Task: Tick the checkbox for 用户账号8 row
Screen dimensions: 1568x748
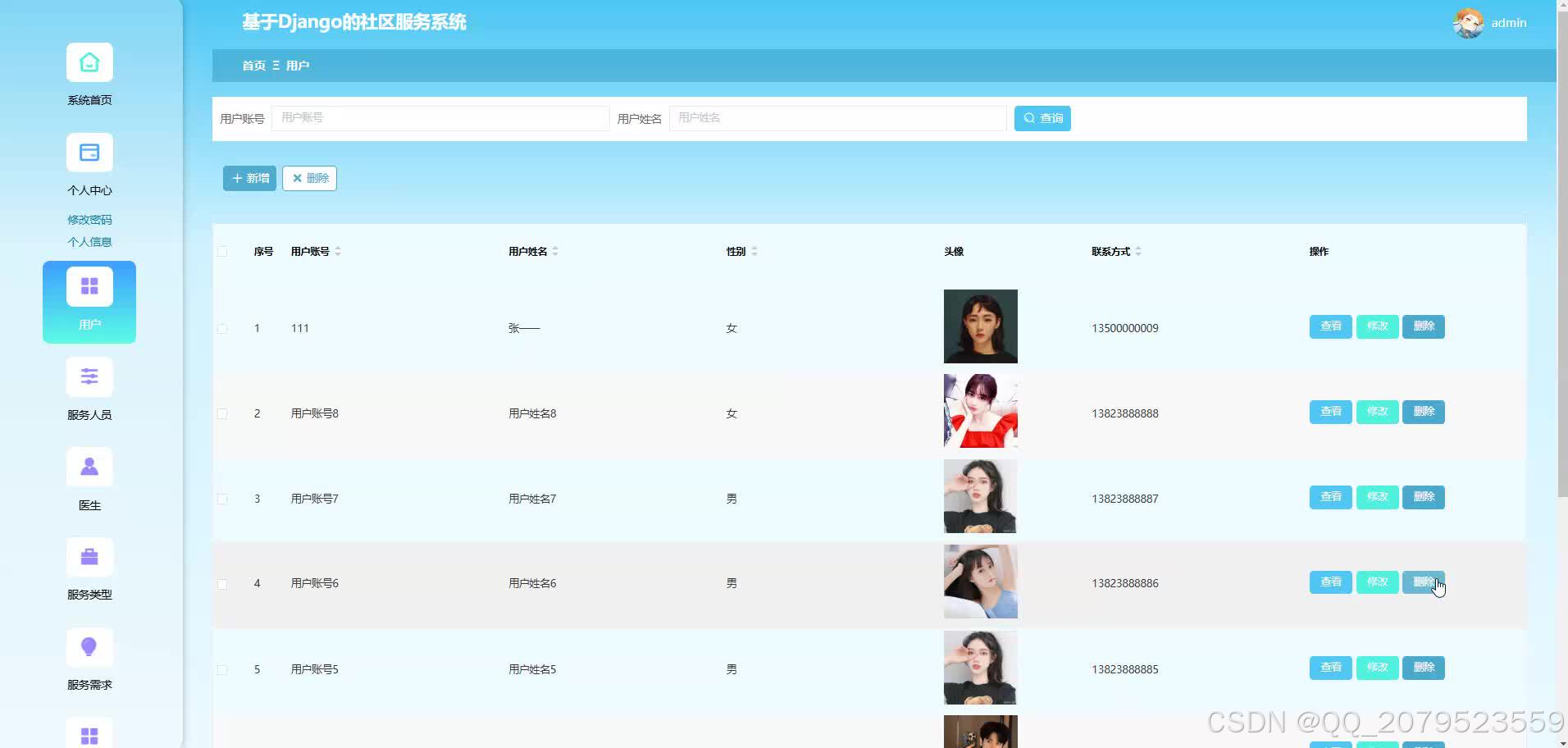Action: pyautogui.click(x=221, y=413)
